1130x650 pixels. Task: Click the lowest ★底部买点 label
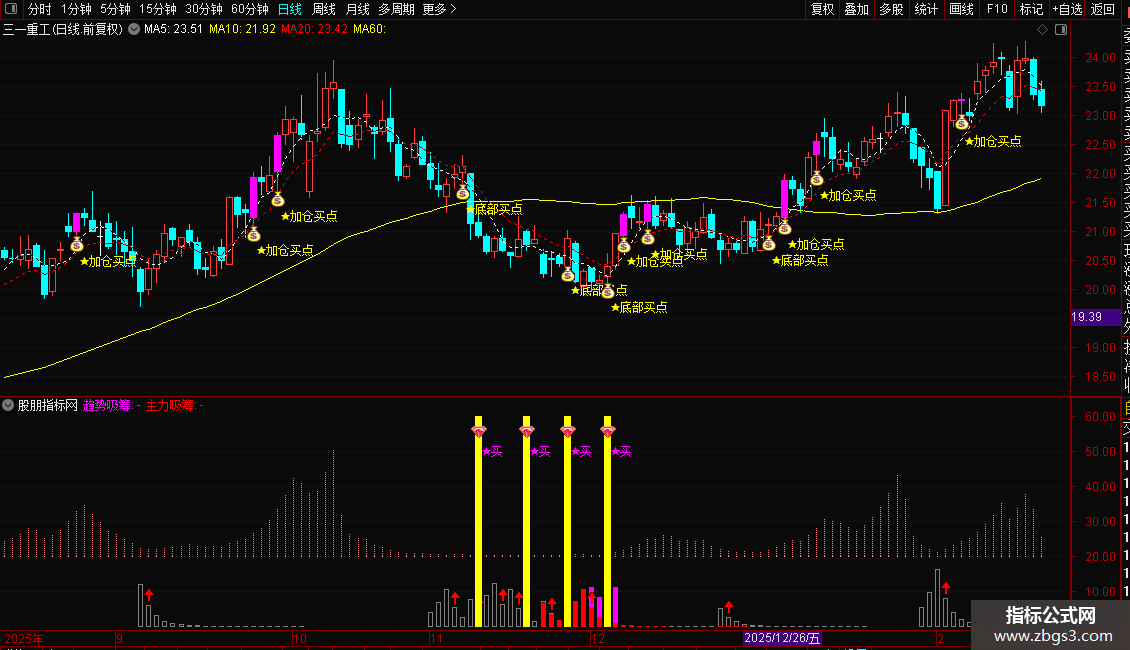click(639, 308)
